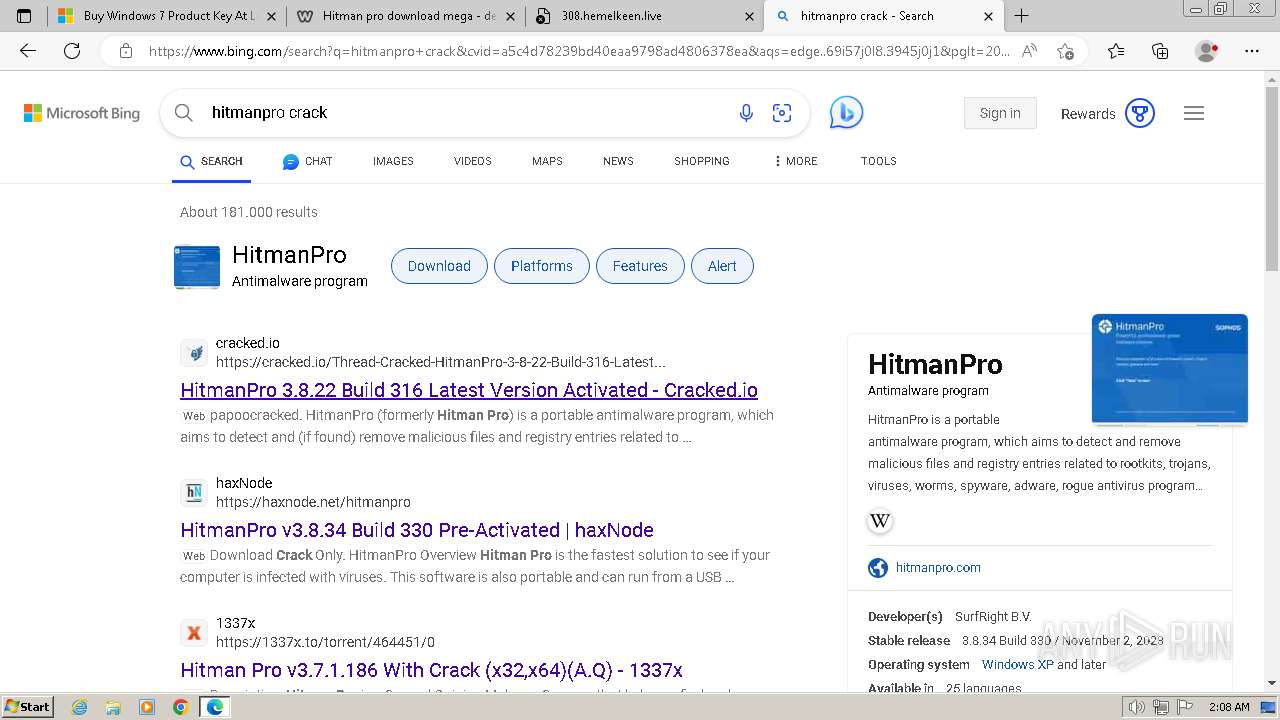The image size is (1280, 720).
Task: Click the Rewards text link
Action: (1088, 114)
